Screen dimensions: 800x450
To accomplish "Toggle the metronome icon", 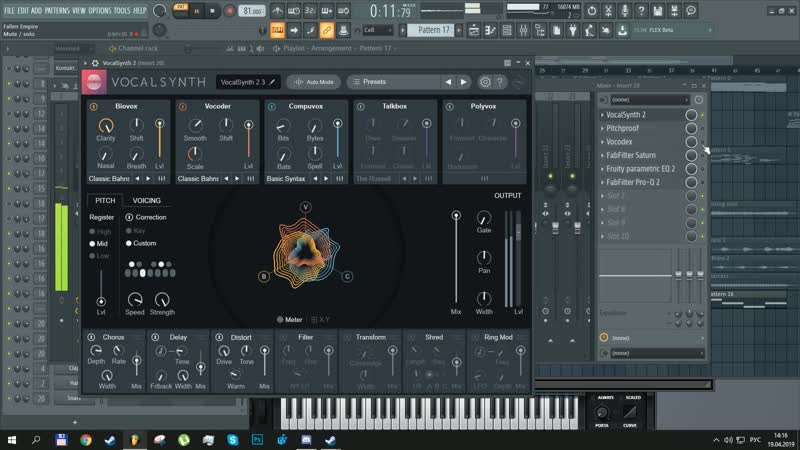I will click(277, 11).
